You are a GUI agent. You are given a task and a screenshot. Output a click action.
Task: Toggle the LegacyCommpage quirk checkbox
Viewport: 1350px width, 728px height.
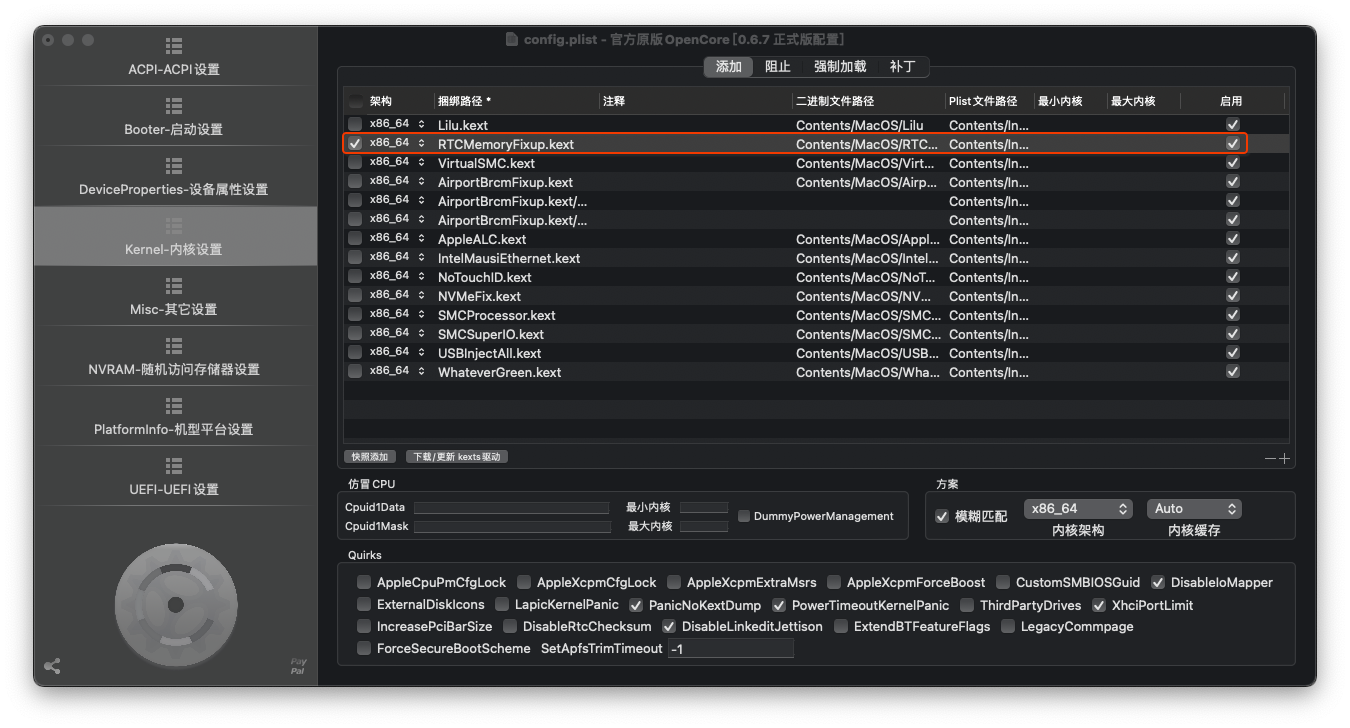click(x=1008, y=626)
